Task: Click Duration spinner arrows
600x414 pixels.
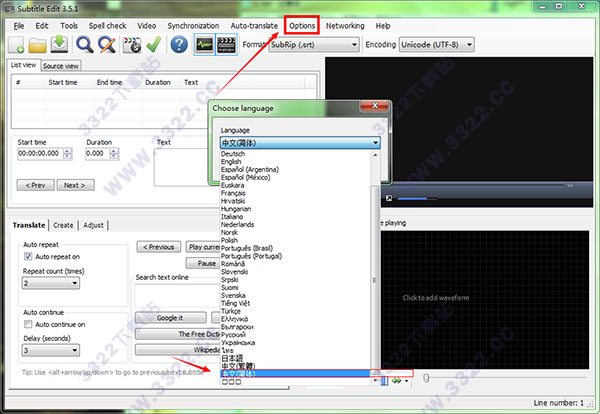Action: (x=114, y=153)
